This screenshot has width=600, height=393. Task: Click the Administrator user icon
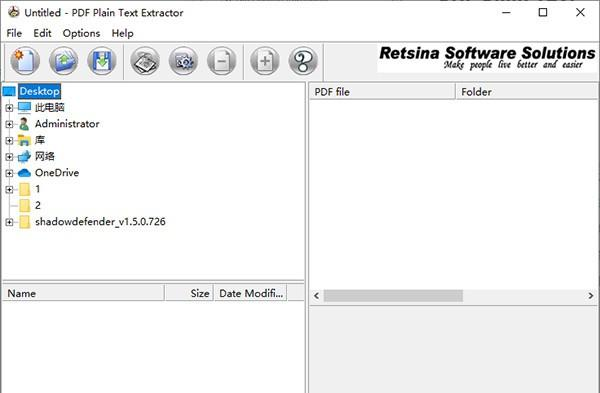[24, 124]
